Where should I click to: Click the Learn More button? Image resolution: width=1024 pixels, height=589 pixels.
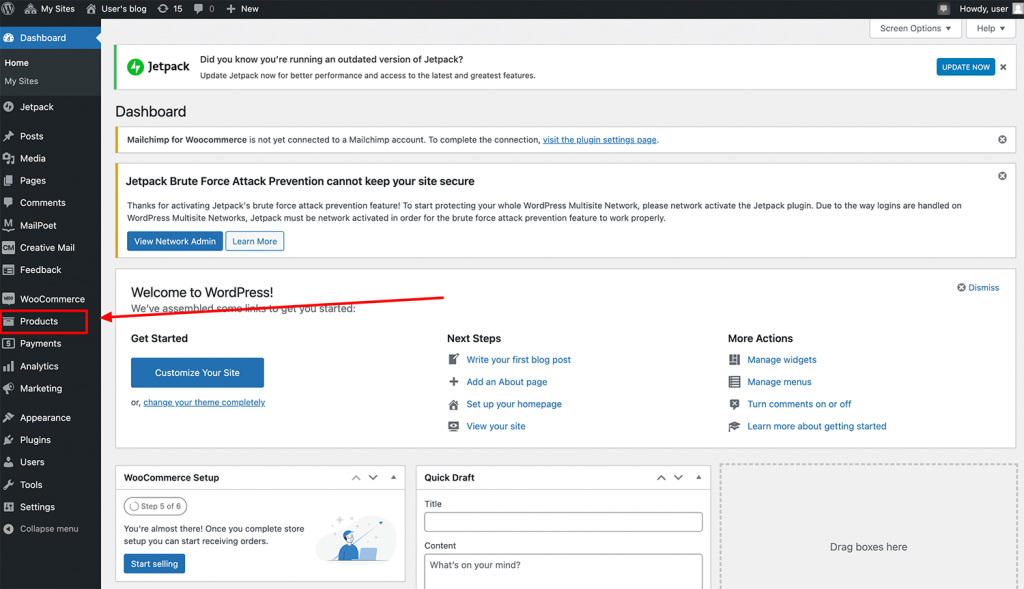255,242
